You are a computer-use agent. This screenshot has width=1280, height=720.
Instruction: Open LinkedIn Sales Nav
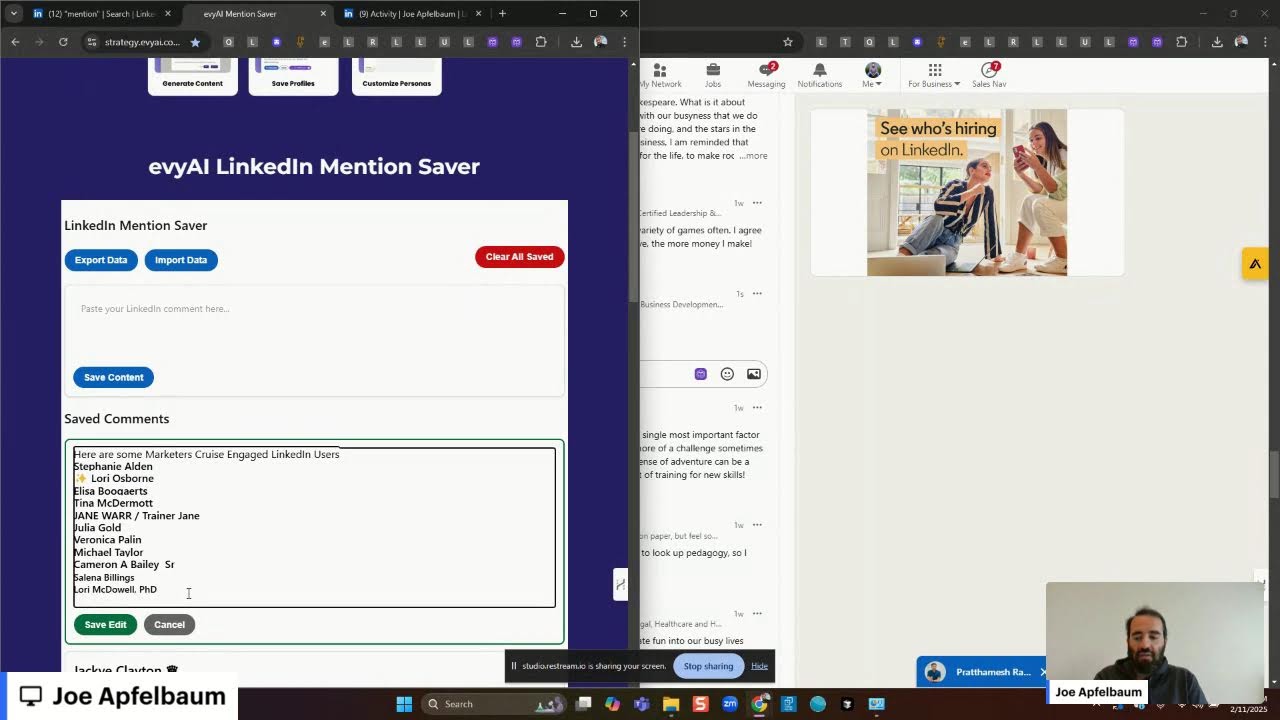[989, 75]
